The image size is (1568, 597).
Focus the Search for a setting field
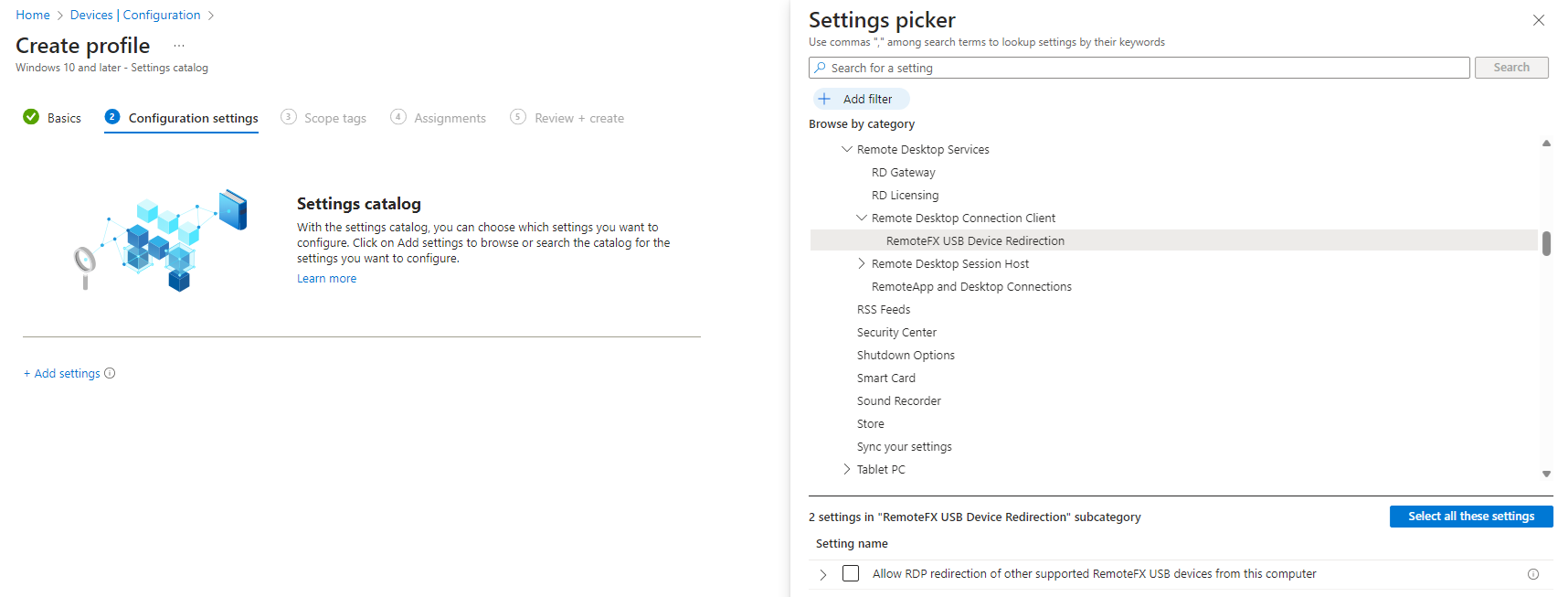pos(1139,68)
